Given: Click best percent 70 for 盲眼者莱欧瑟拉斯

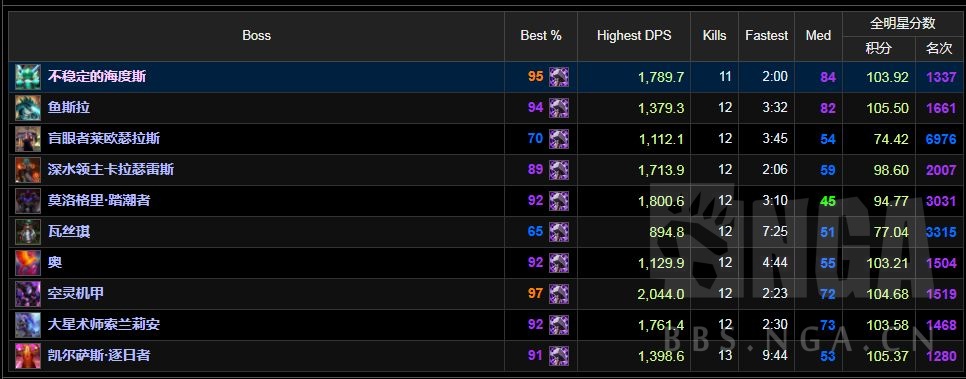Looking at the screenshot, I should [535, 139].
